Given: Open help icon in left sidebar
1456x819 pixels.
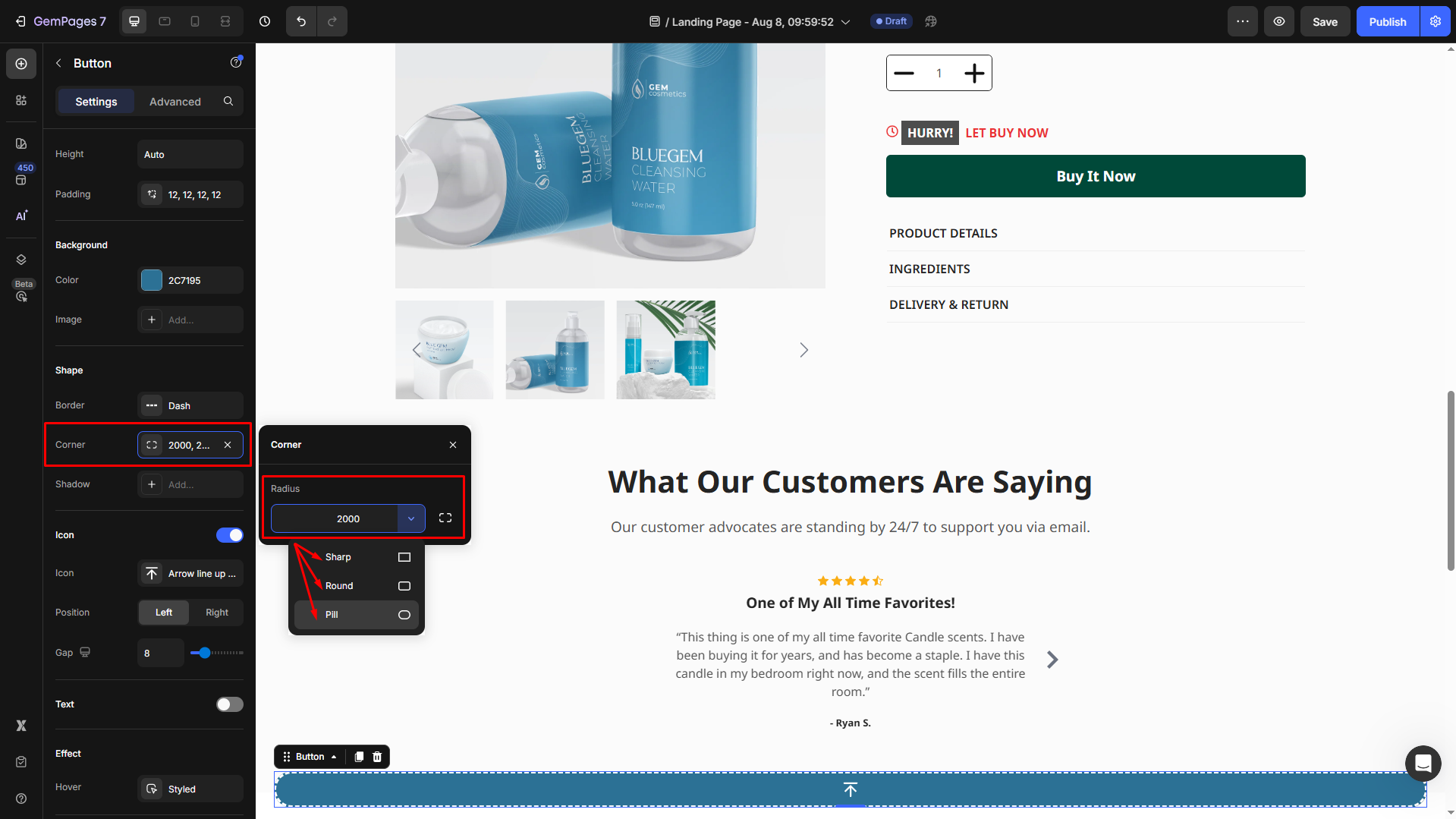Looking at the screenshot, I should click(21, 799).
